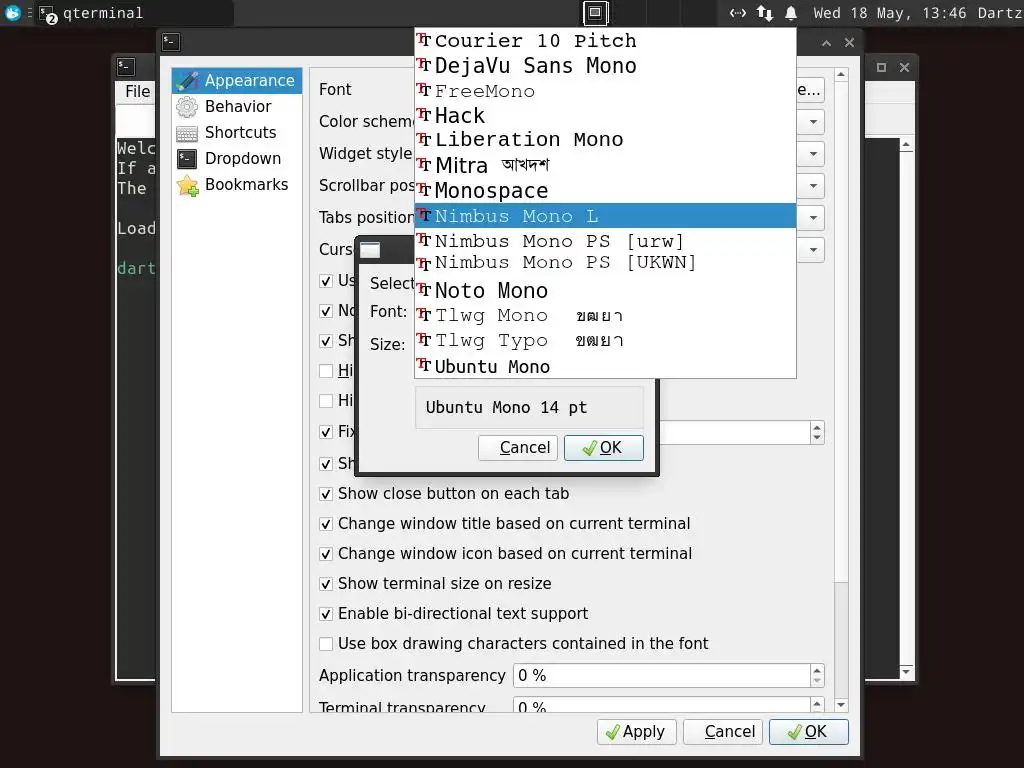Open the Cursor shape dropdown arrow
The height and width of the screenshot is (768, 1024).
click(813, 250)
